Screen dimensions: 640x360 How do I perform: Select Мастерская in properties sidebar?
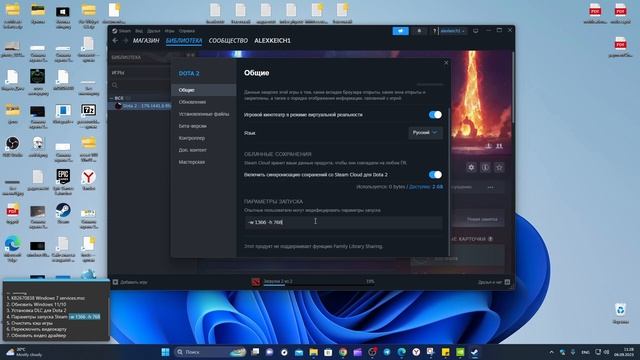coord(204,162)
